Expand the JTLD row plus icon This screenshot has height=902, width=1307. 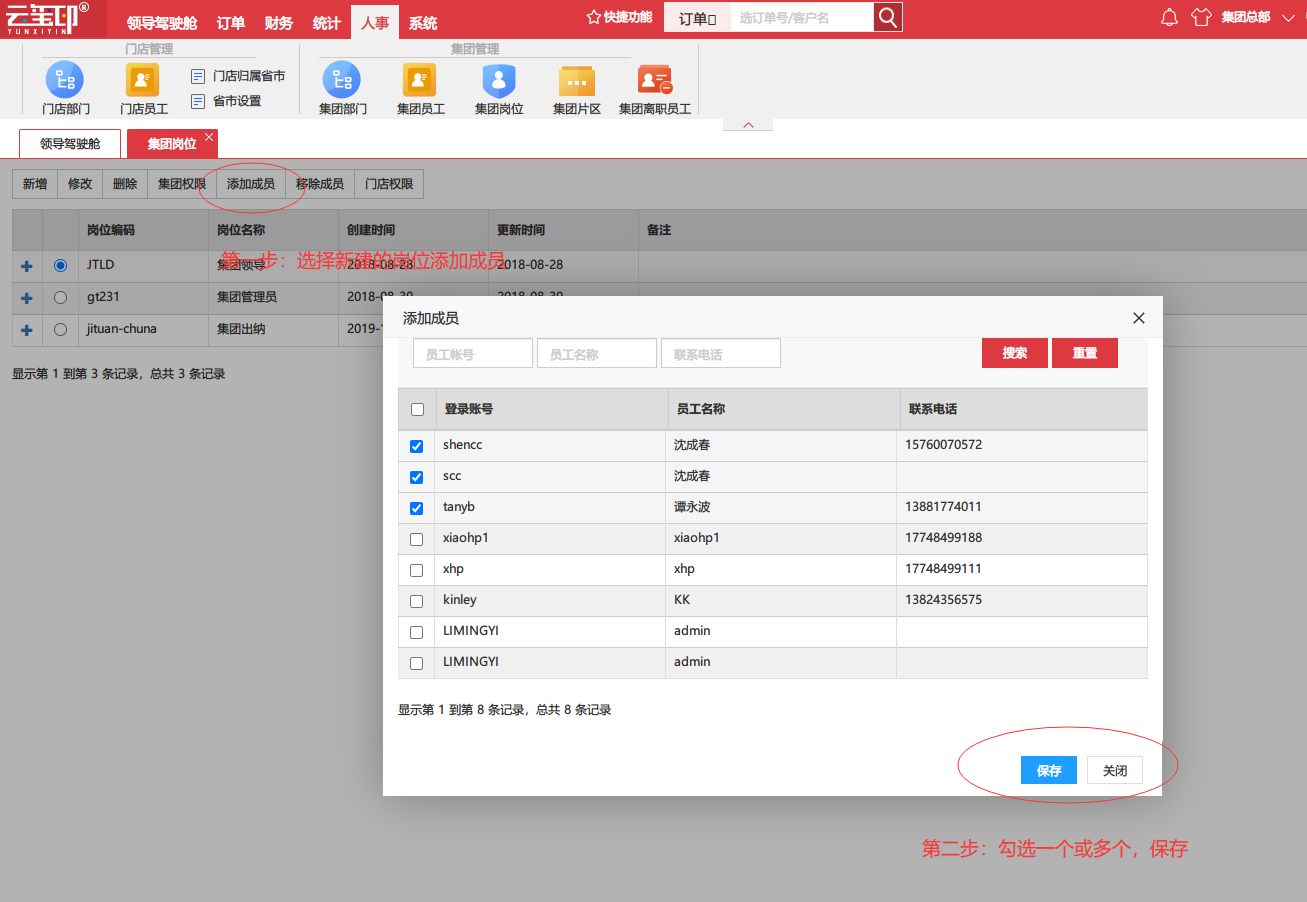(x=27, y=267)
